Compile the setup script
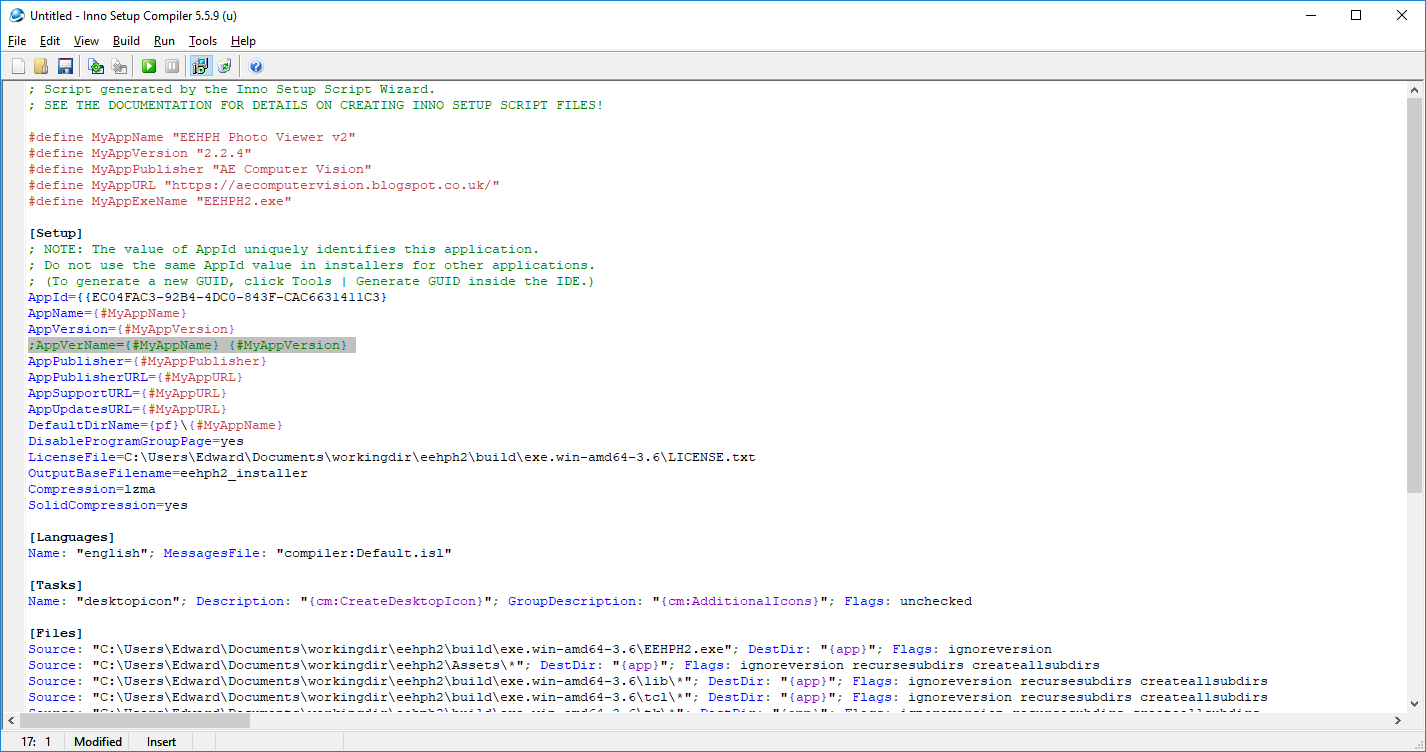Screen dimensions: 1426x752 [95, 65]
